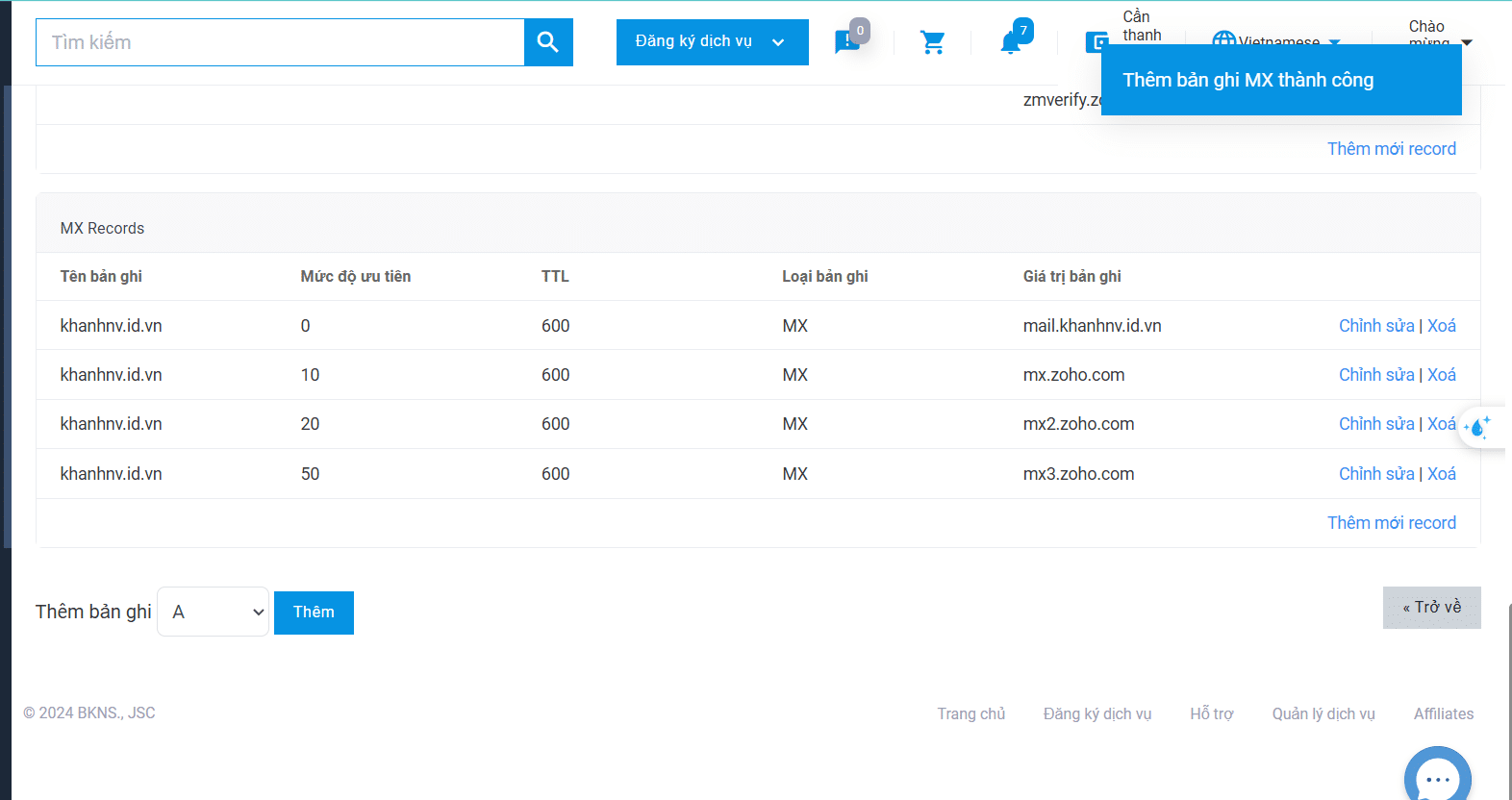Open Trang chủ footer link

tap(970, 713)
